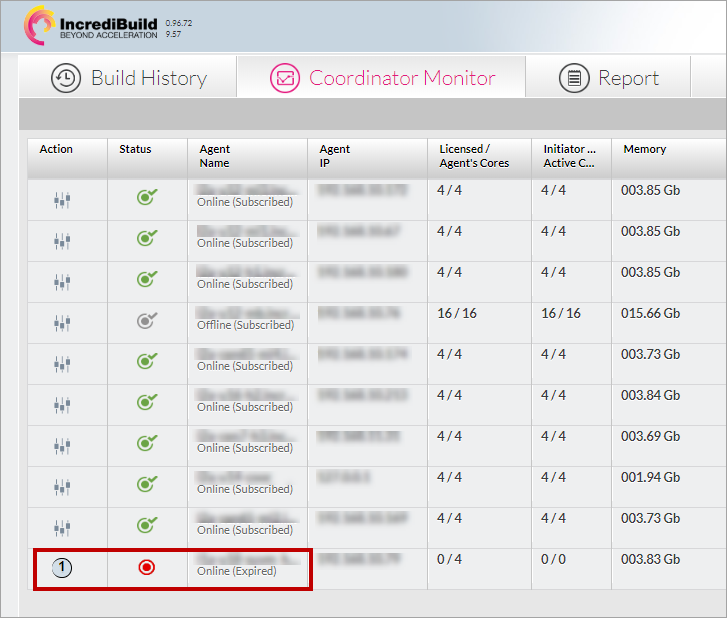This screenshot has width=727, height=618.
Task: Click the red expired status icon
Action: (x=147, y=567)
